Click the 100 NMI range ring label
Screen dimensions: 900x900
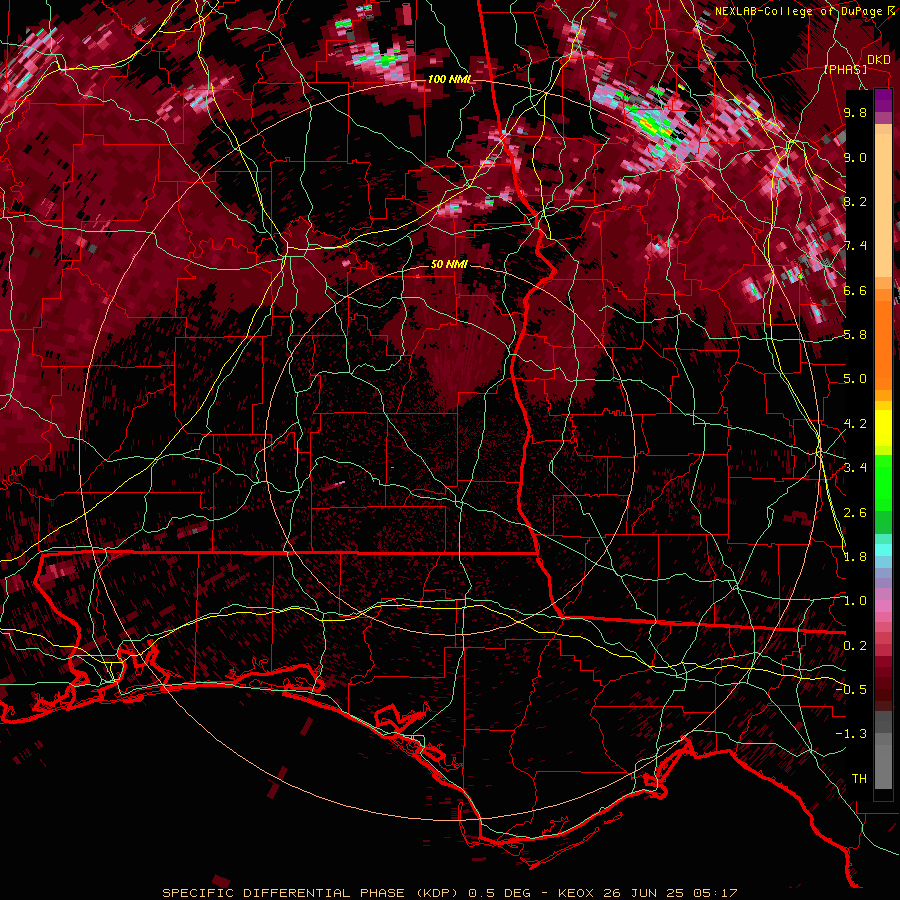pos(449,79)
